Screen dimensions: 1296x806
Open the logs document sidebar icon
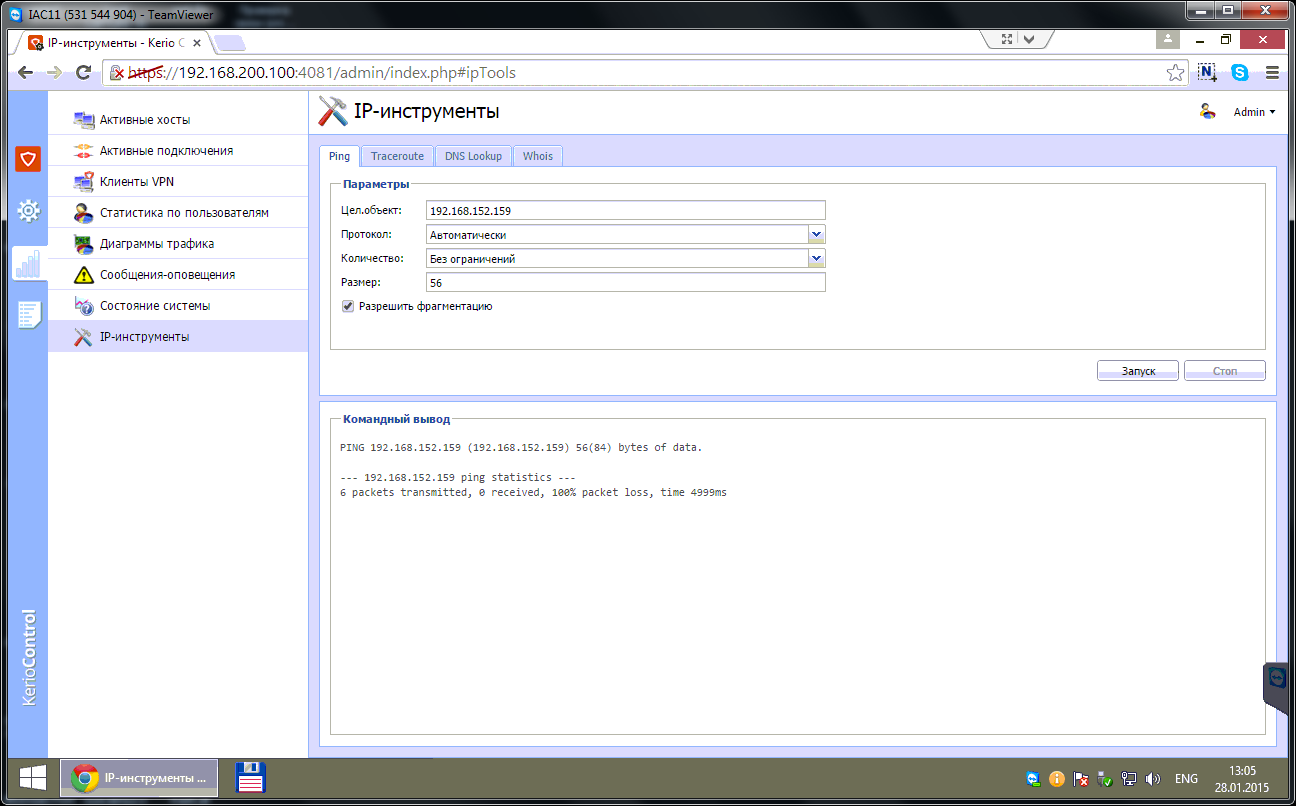pyautogui.click(x=28, y=315)
